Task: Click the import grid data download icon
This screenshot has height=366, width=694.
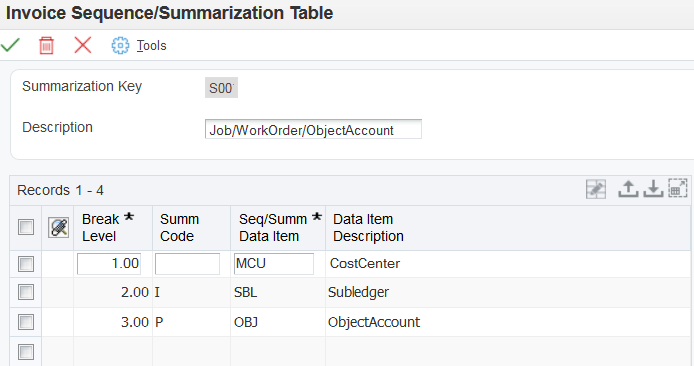Action: [653, 189]
